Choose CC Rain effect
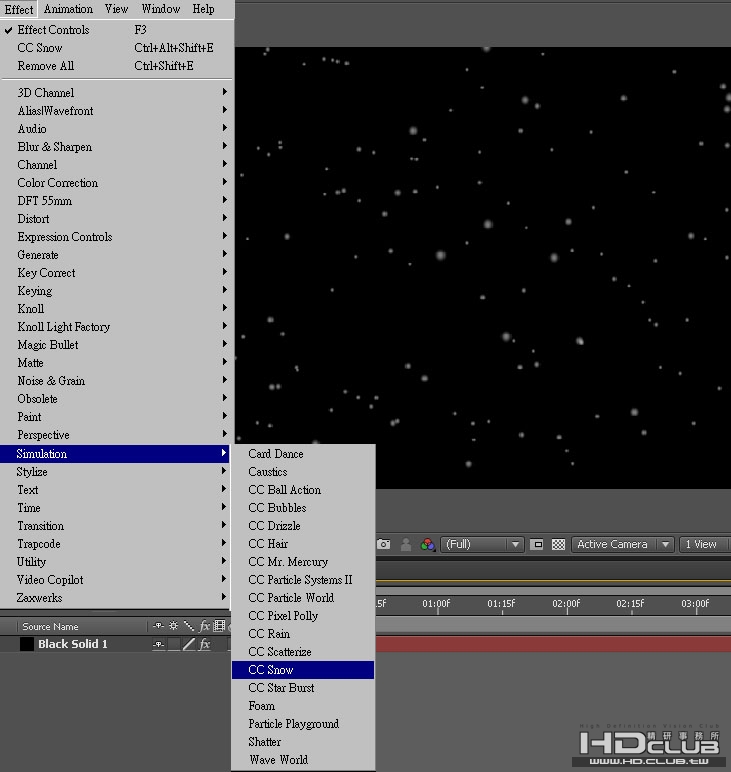This screenshot has width=731, height=772. point(303,634)
